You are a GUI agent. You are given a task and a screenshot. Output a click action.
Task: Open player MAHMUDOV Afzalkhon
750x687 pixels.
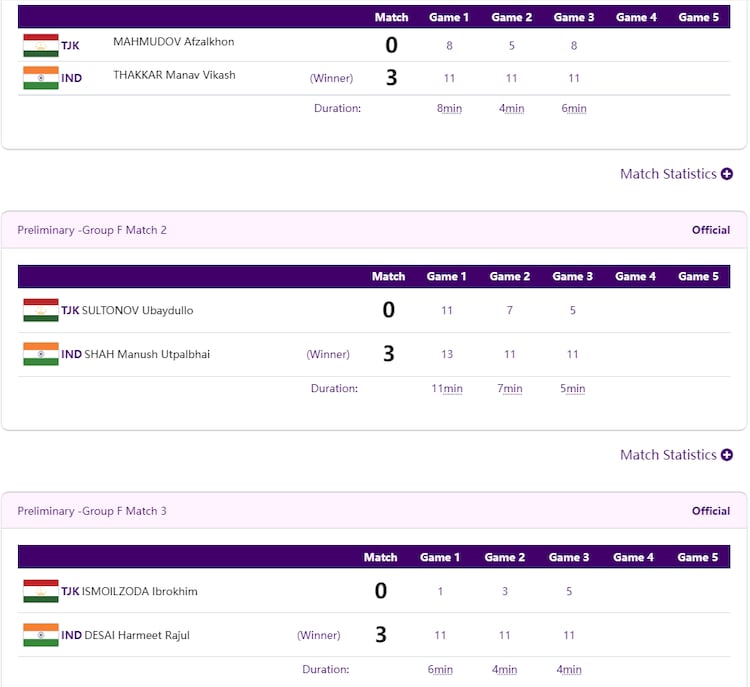[x=174, y=42]
